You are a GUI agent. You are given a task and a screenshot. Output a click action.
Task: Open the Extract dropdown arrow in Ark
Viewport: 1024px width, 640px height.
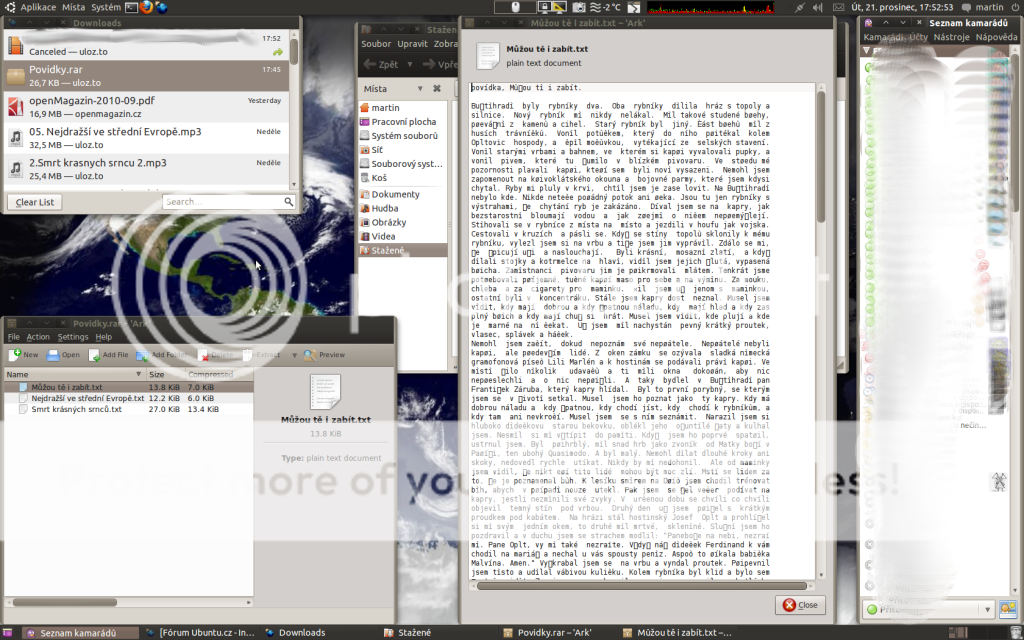tap(296, 354)
